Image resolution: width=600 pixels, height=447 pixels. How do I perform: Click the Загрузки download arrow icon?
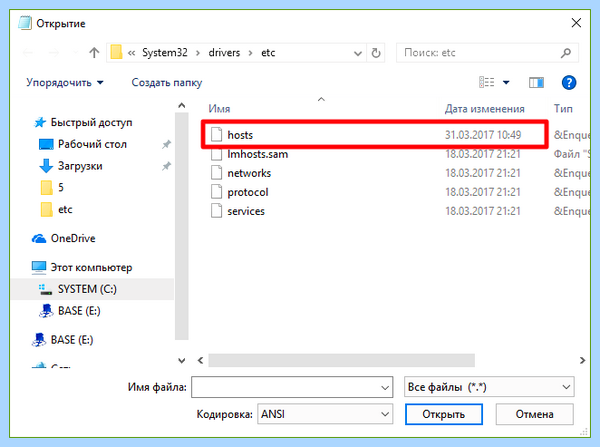46,166
